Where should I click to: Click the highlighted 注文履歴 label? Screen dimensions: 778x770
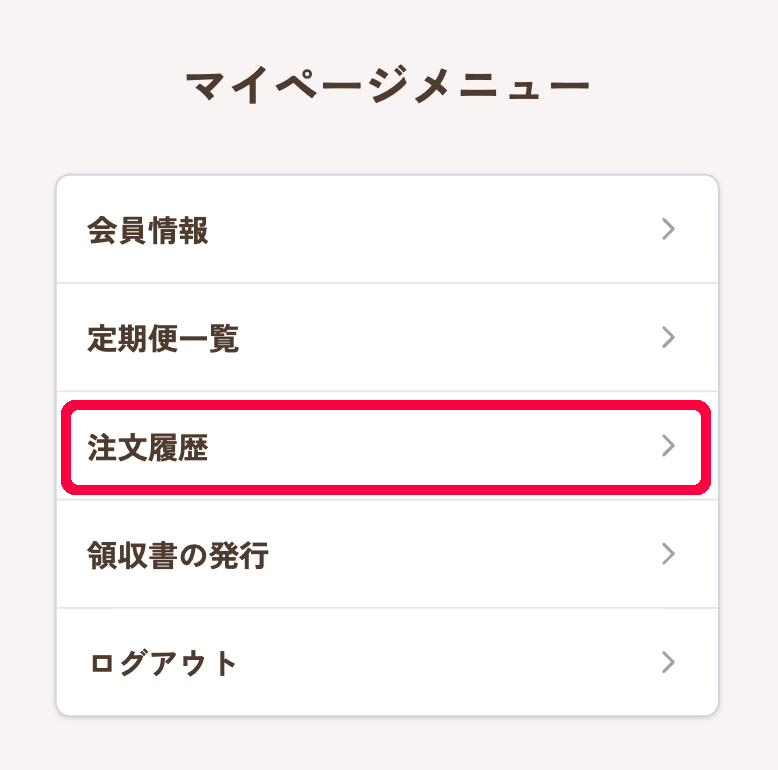tap(148, 447)
